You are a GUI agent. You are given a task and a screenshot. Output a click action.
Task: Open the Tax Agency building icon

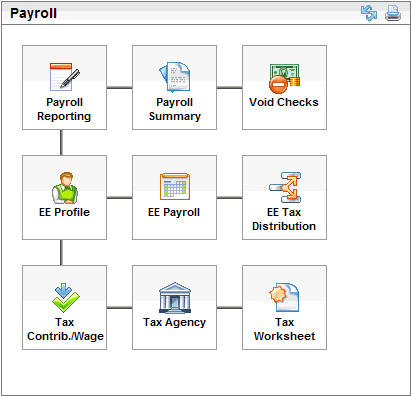[x=175, y=298]
